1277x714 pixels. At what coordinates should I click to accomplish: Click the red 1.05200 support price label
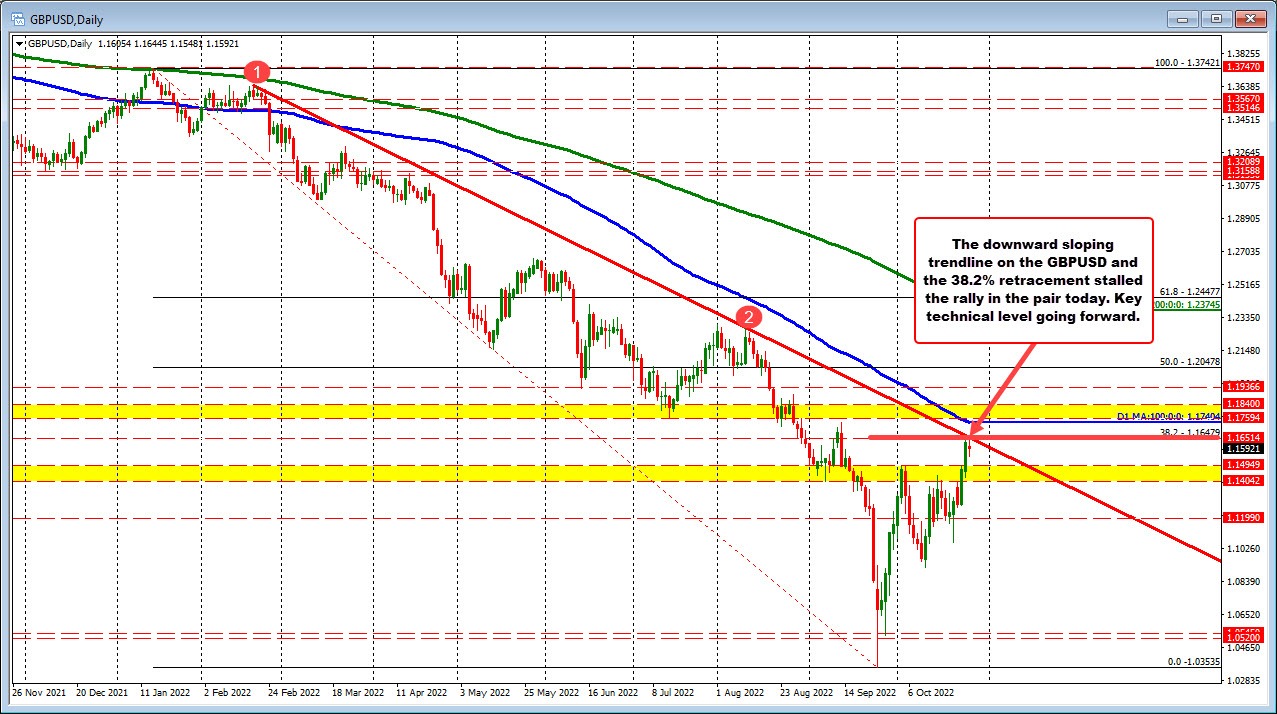[x=1241, y=635]
